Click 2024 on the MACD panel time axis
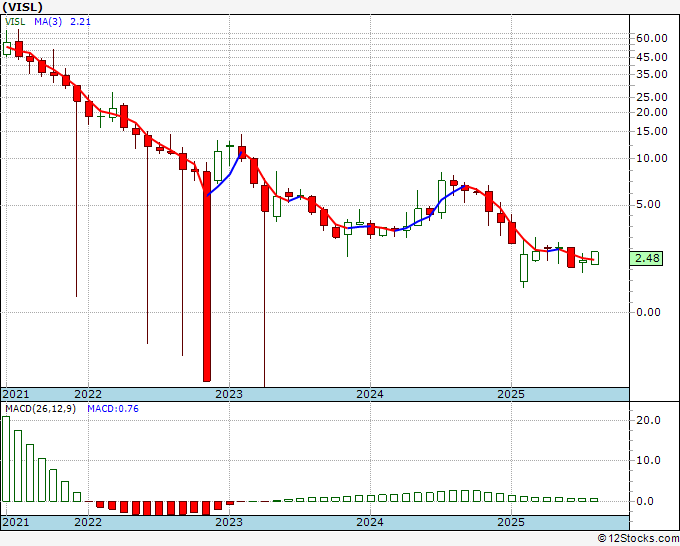The image size is (680, 546). (x=370, y=522)
